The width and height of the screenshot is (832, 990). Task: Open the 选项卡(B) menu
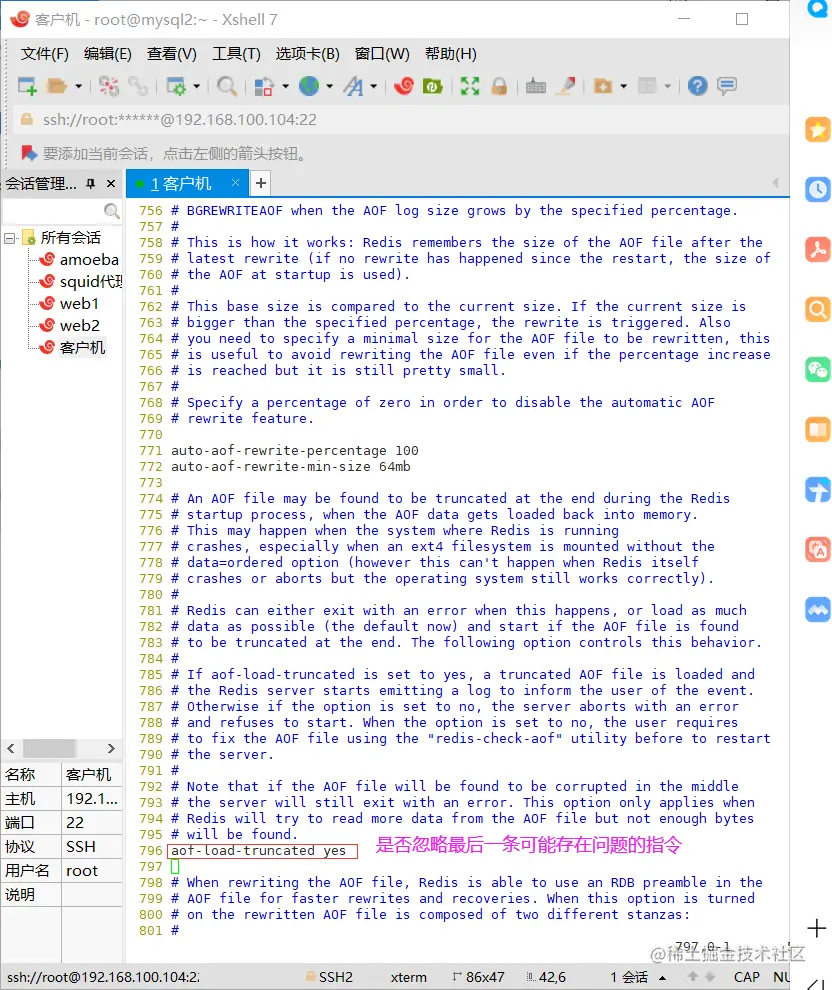coord(307,54)
